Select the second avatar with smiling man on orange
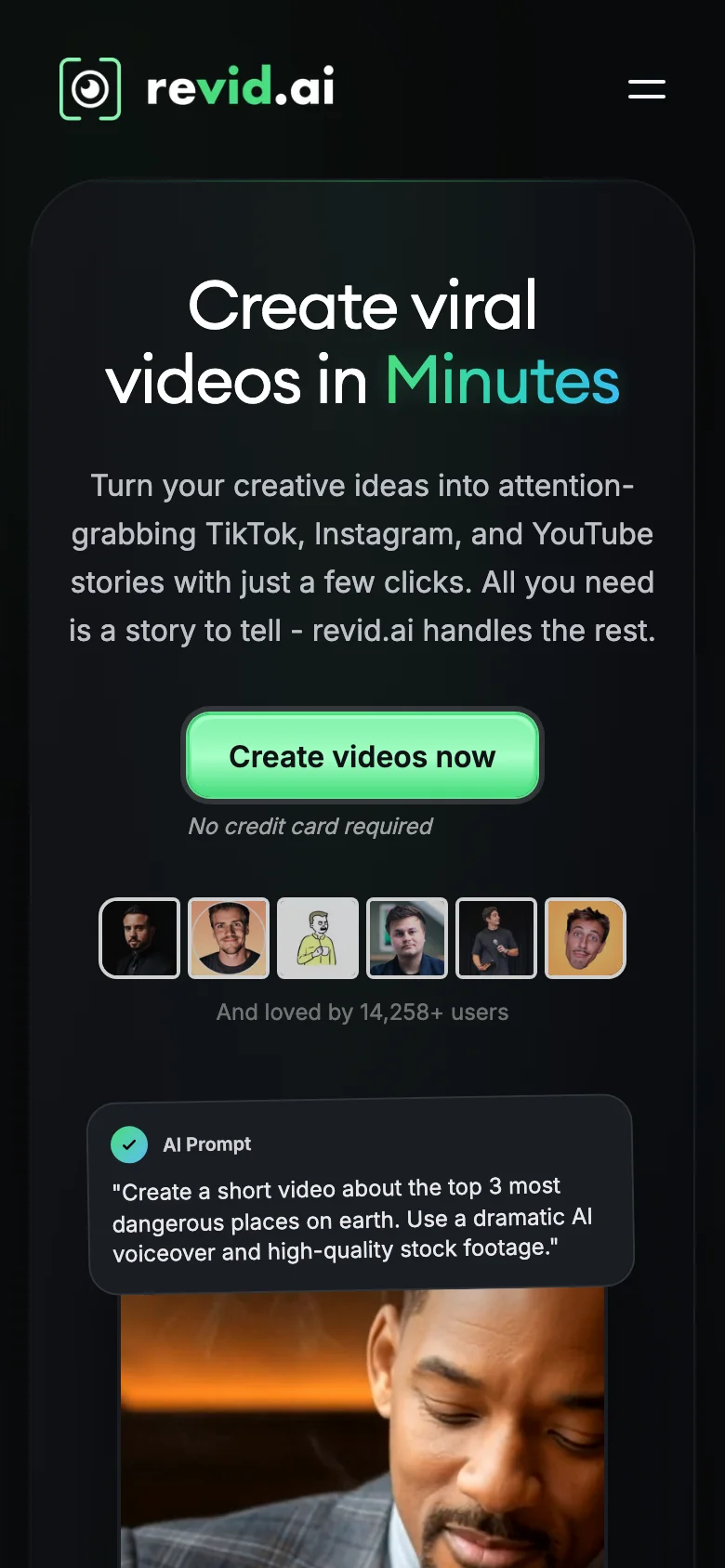725x1568 pixels. 229,938
